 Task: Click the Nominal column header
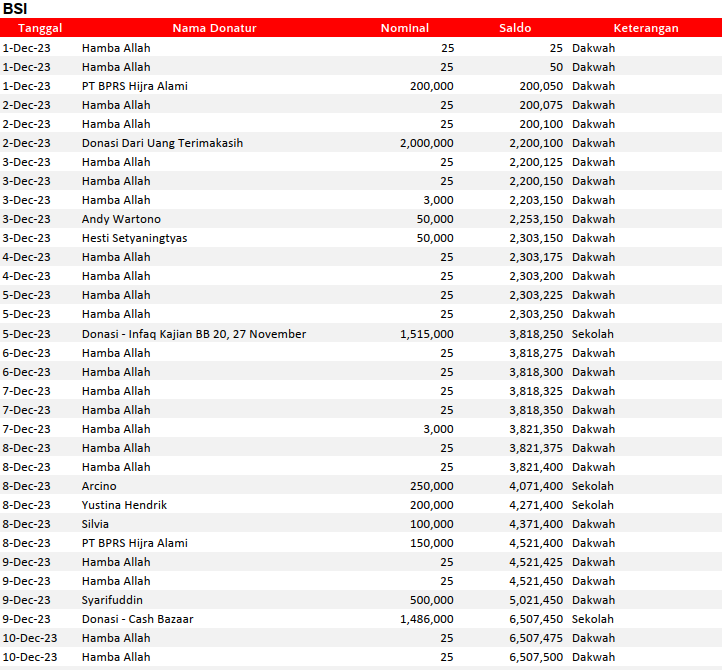point(404,28)
